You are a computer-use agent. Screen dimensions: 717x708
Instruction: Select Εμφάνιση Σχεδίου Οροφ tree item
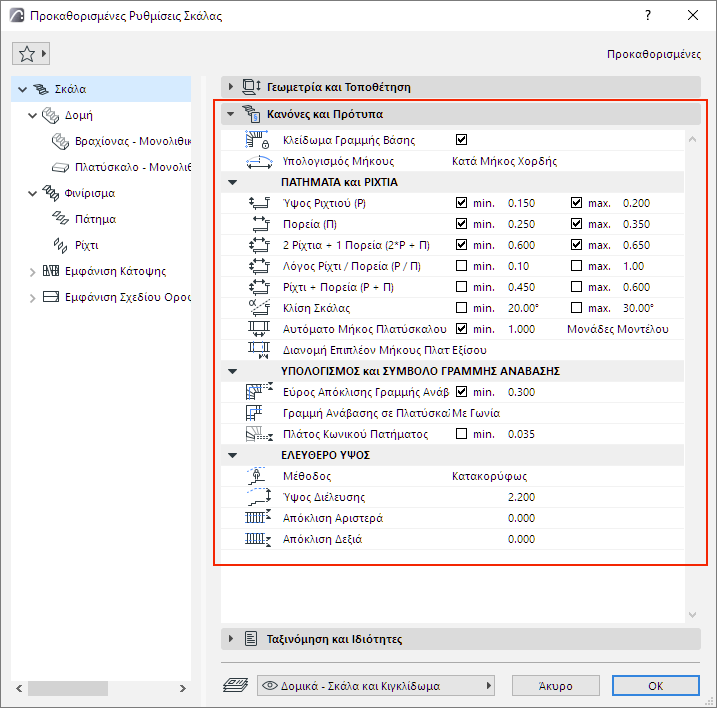tap(128, 297)
